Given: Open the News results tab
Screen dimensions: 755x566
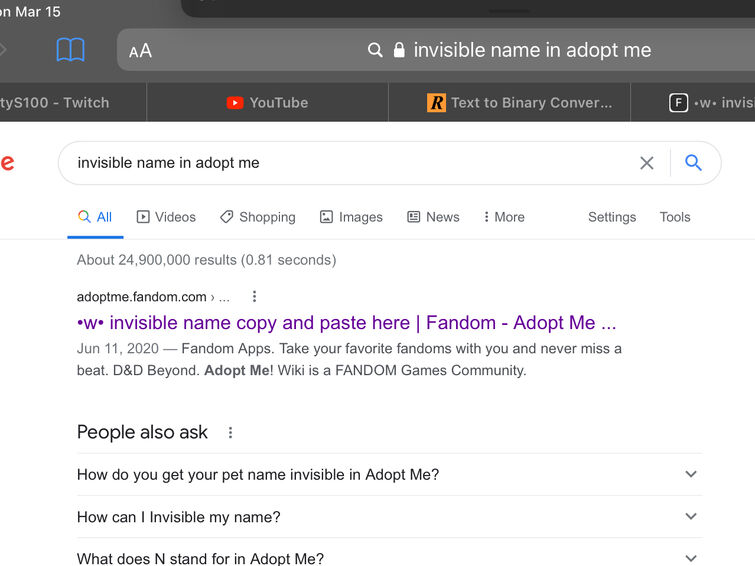Looking at the screenshot, I should click(433, 217).
